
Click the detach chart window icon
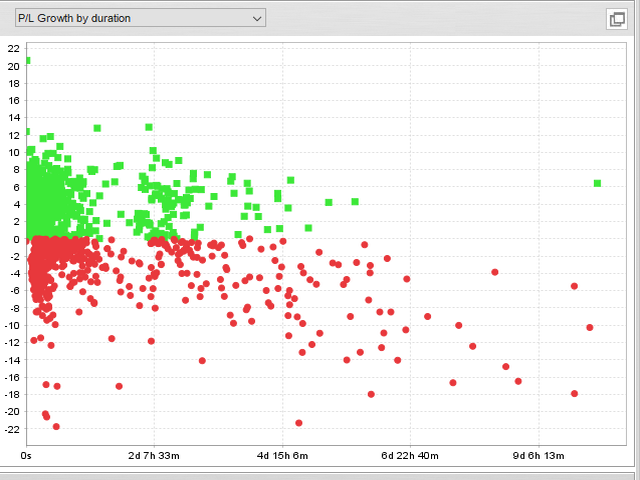(617, 19)
